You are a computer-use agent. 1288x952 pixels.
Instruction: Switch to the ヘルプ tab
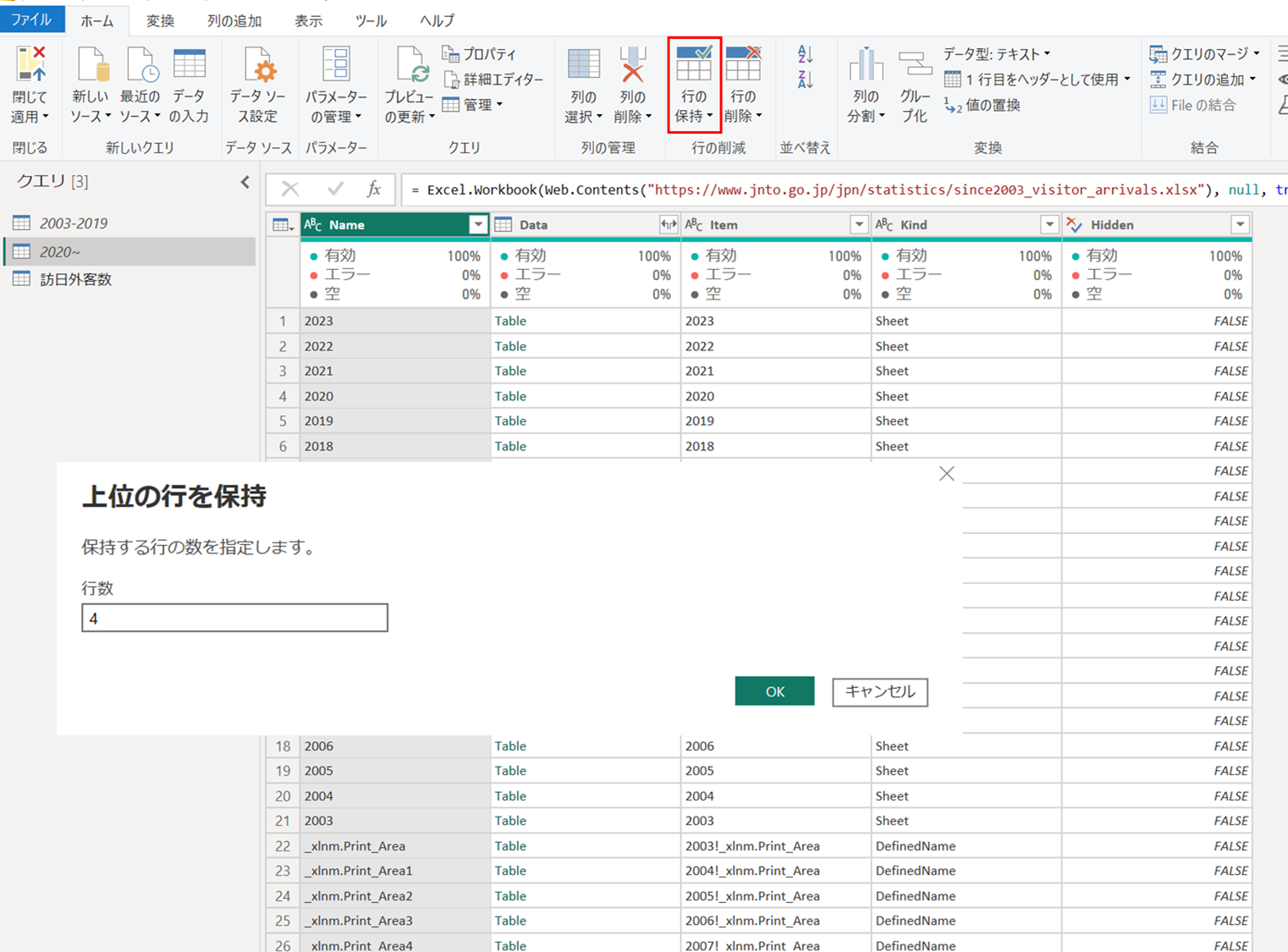point(437,21)
